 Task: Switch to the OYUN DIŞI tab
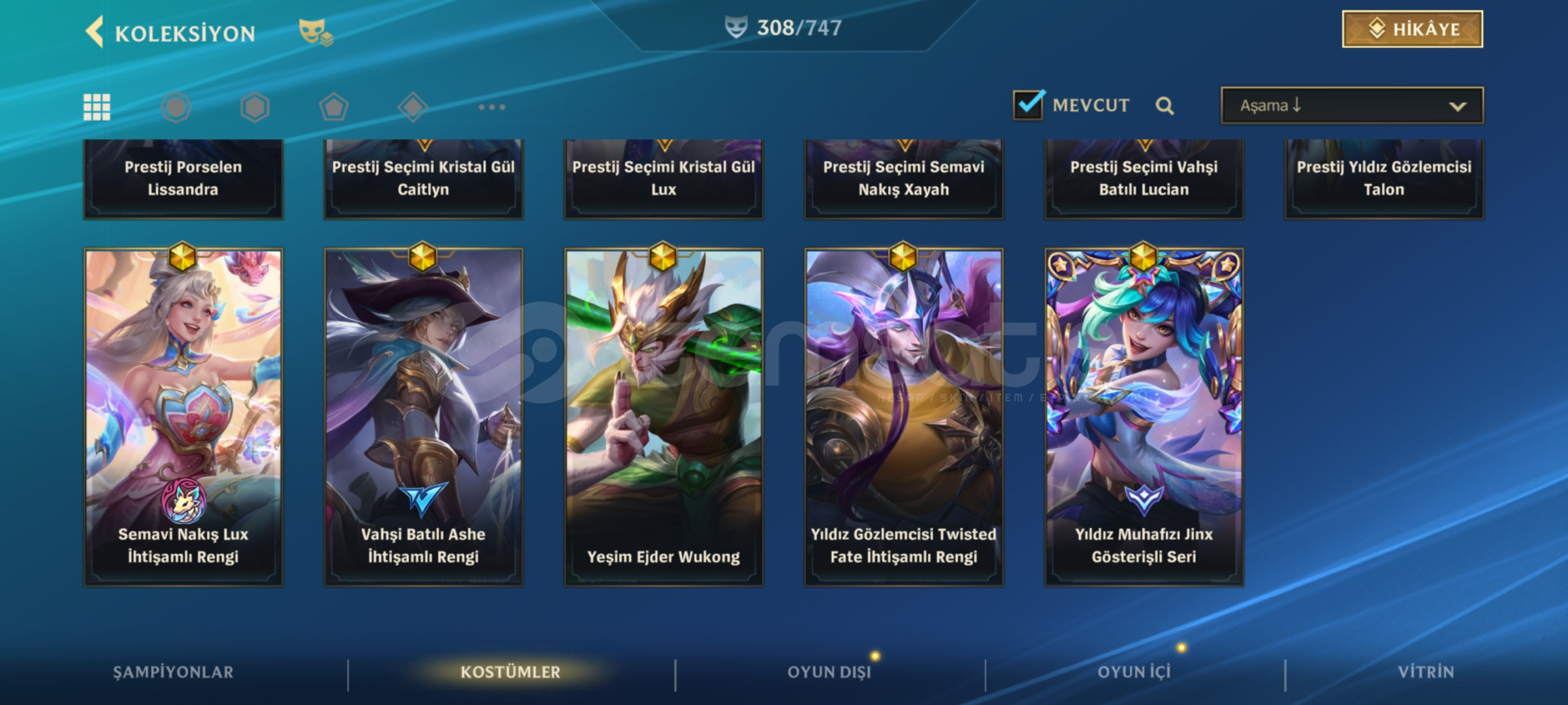click(x=829, y=672)
